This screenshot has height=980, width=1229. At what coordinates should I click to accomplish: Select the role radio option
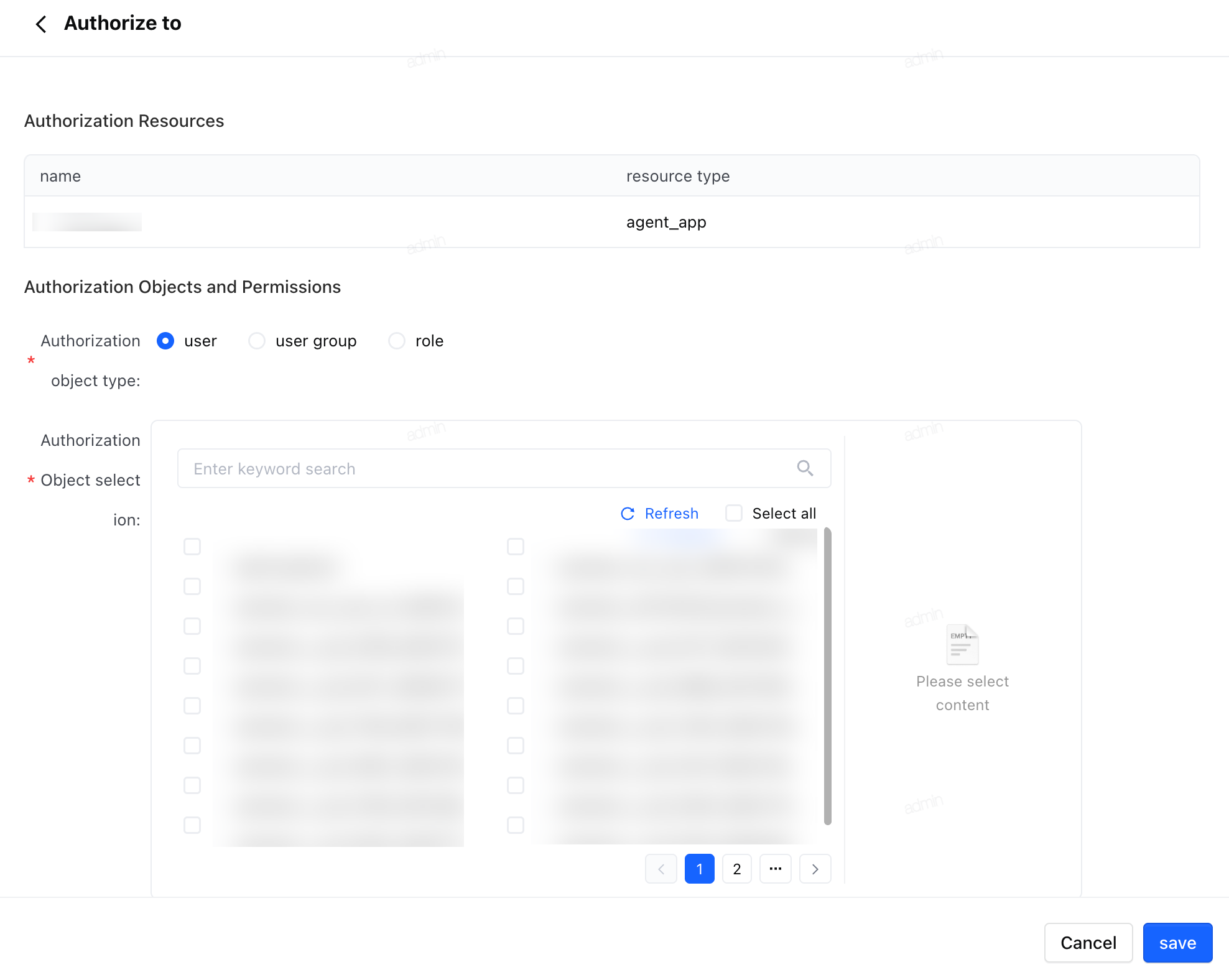[397, 341]
